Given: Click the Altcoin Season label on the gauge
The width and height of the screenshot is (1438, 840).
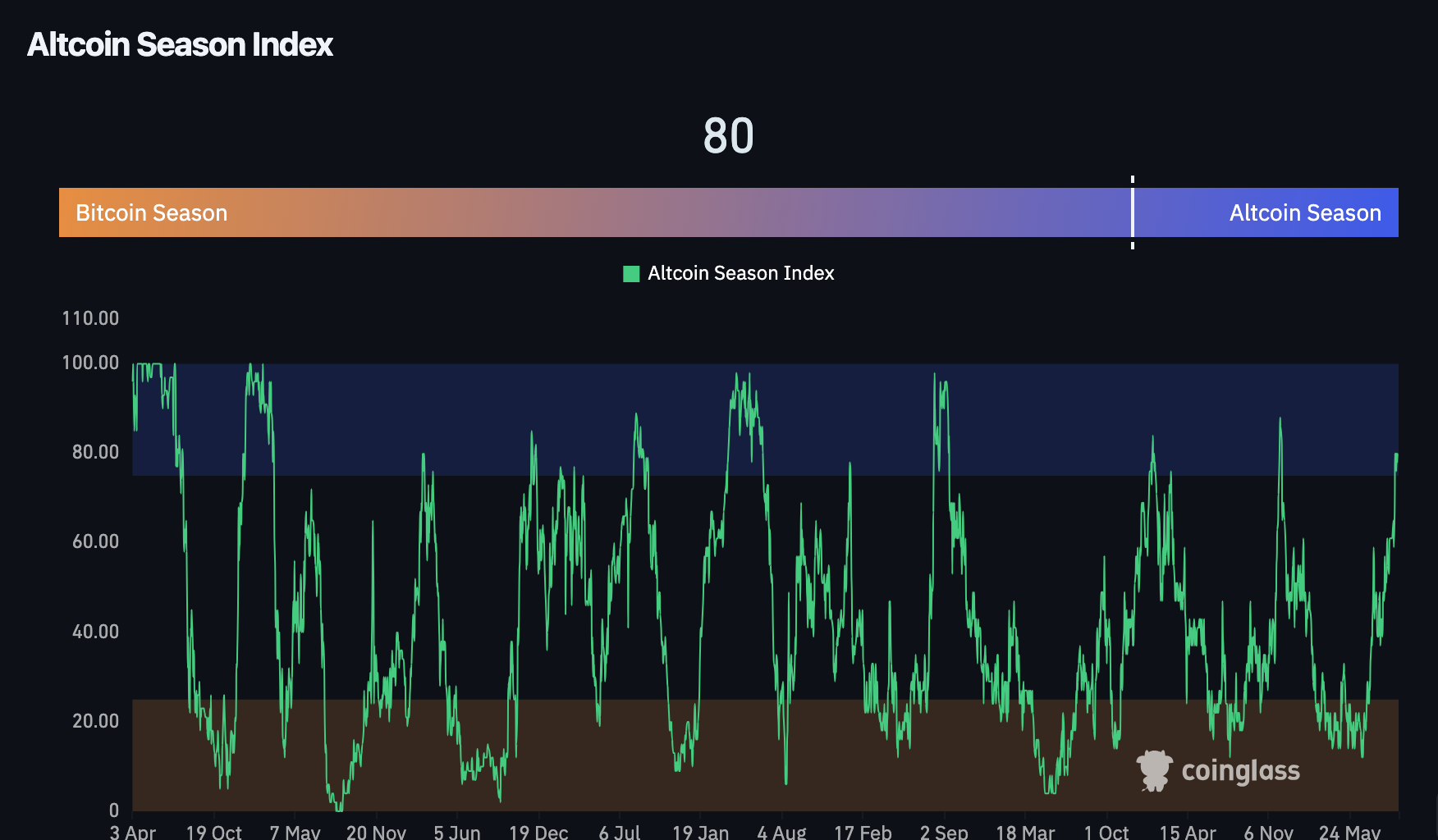Looking at the screenshot, I should pos(1305,212).
